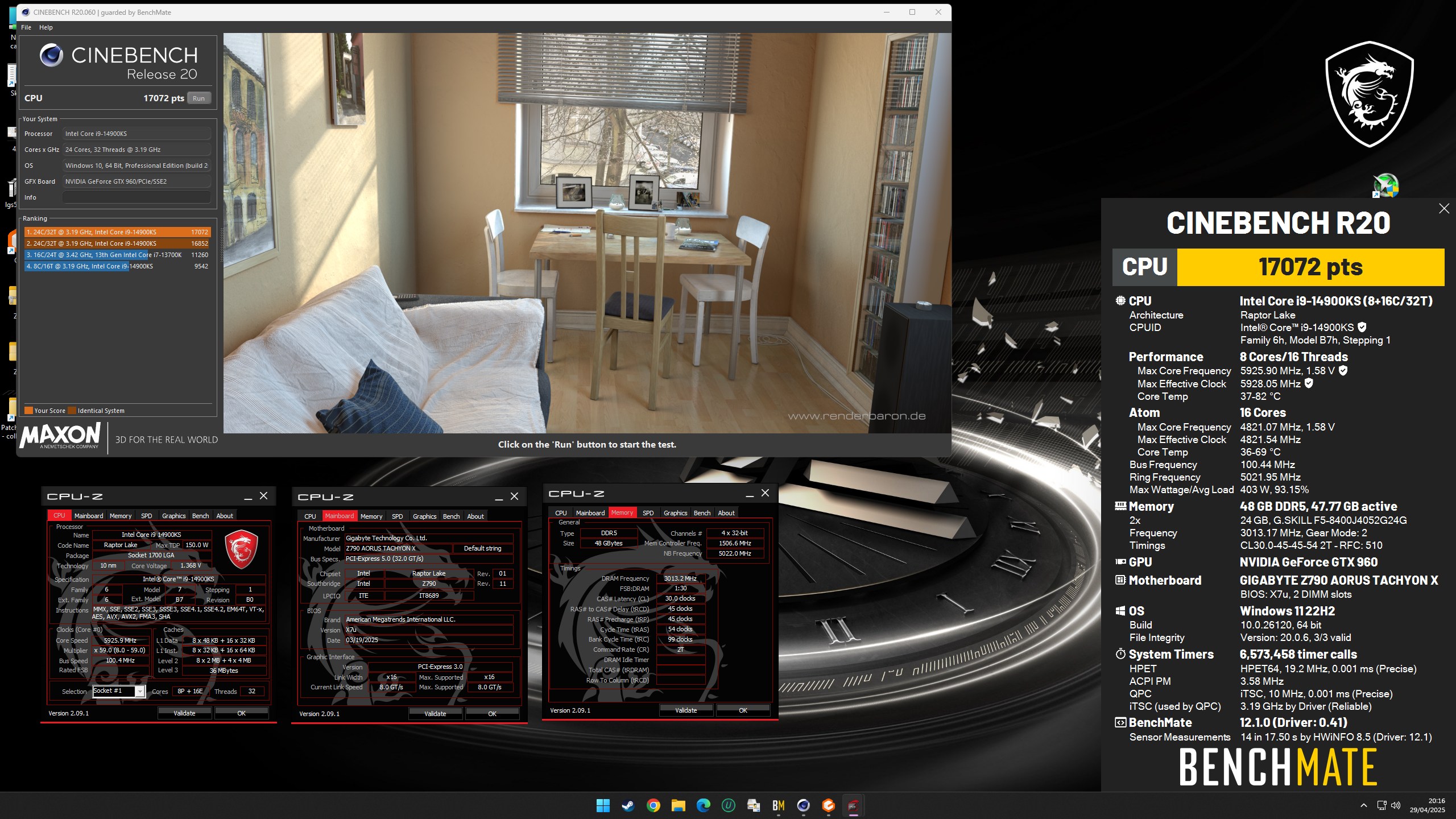The height and width of the screenshot is (819, 1456).
Task: Click OK in the right CPU-Z Memory window
Action: pos(743,710)
